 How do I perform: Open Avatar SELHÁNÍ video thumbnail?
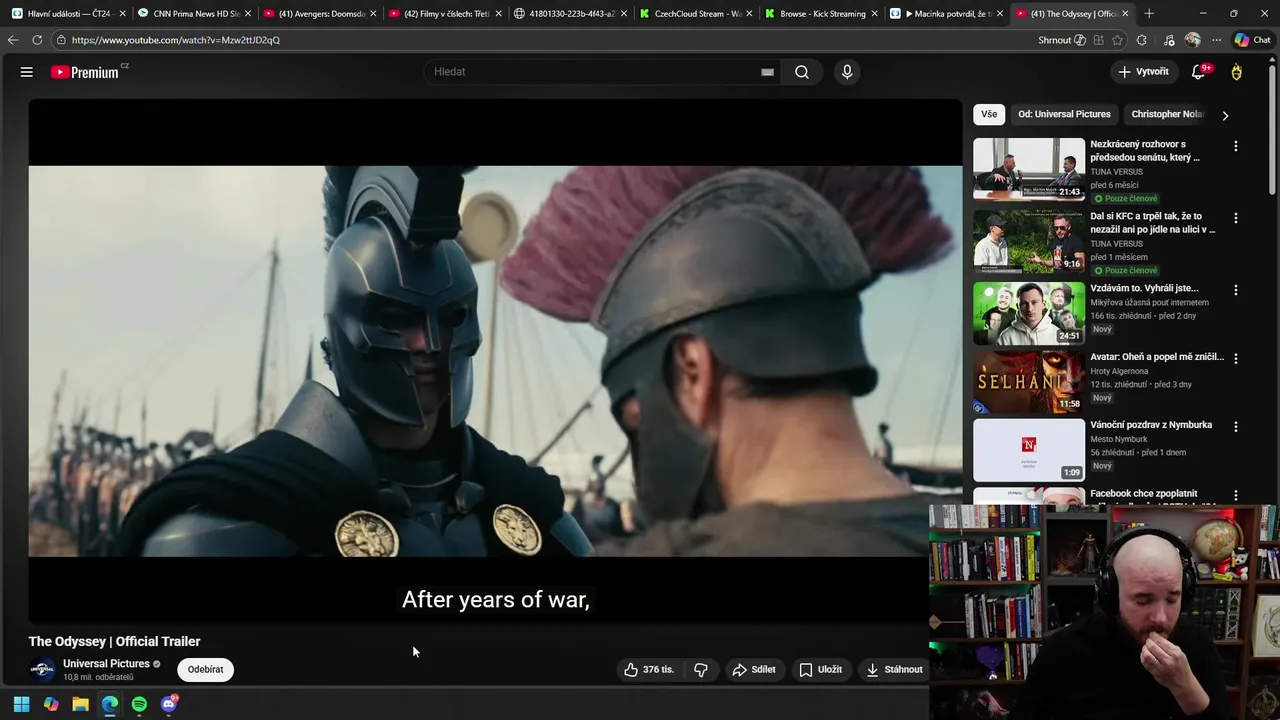point(1029,381)
